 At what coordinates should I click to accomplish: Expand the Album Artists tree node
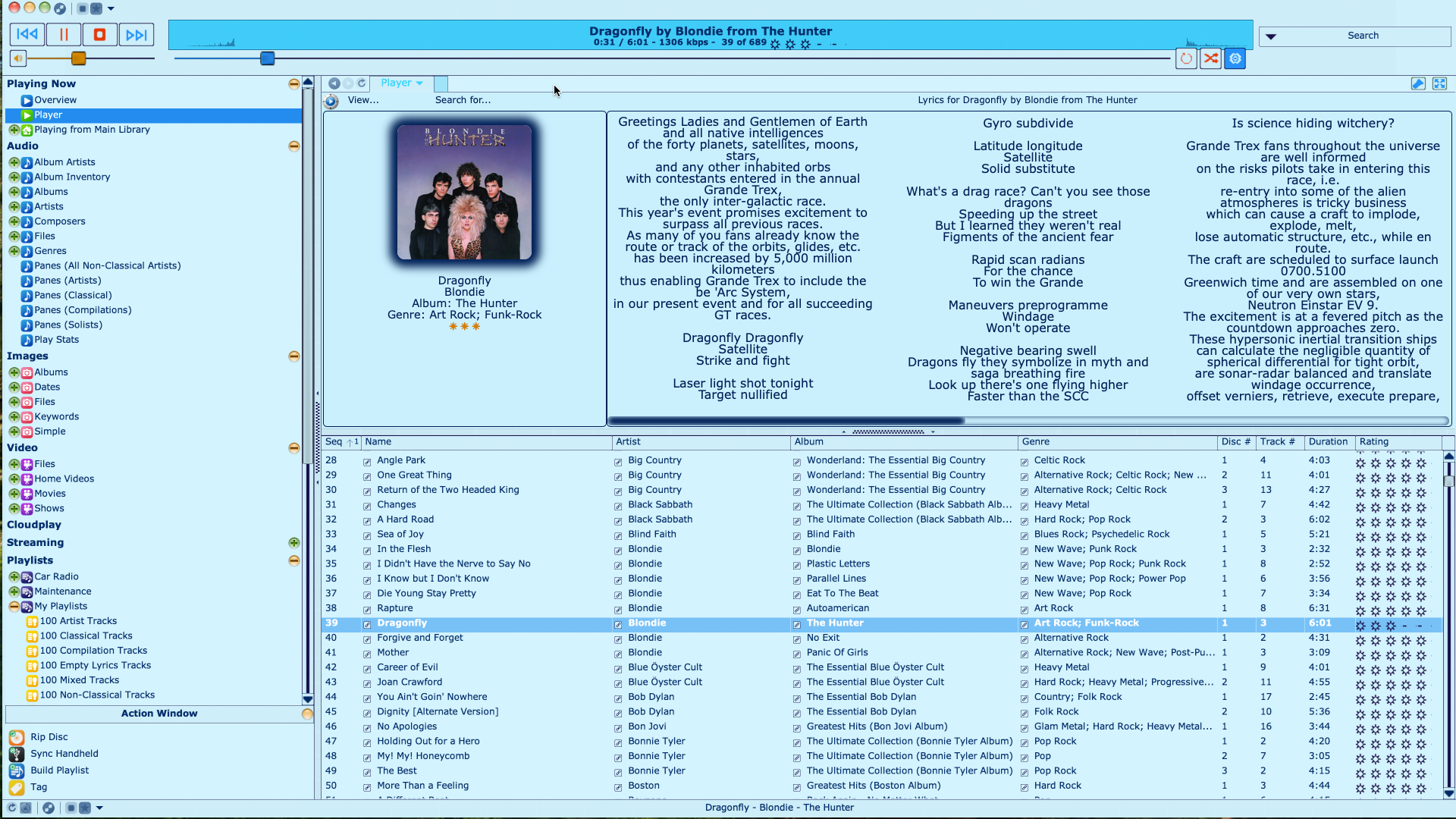click(14, 162)
